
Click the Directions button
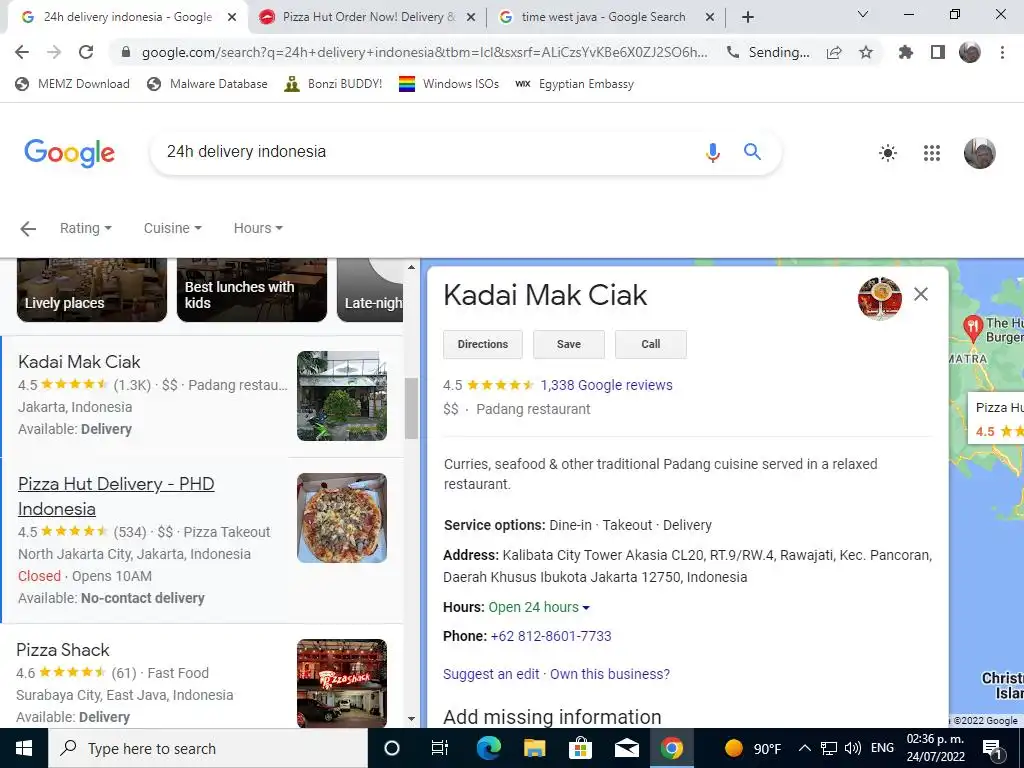483,344
